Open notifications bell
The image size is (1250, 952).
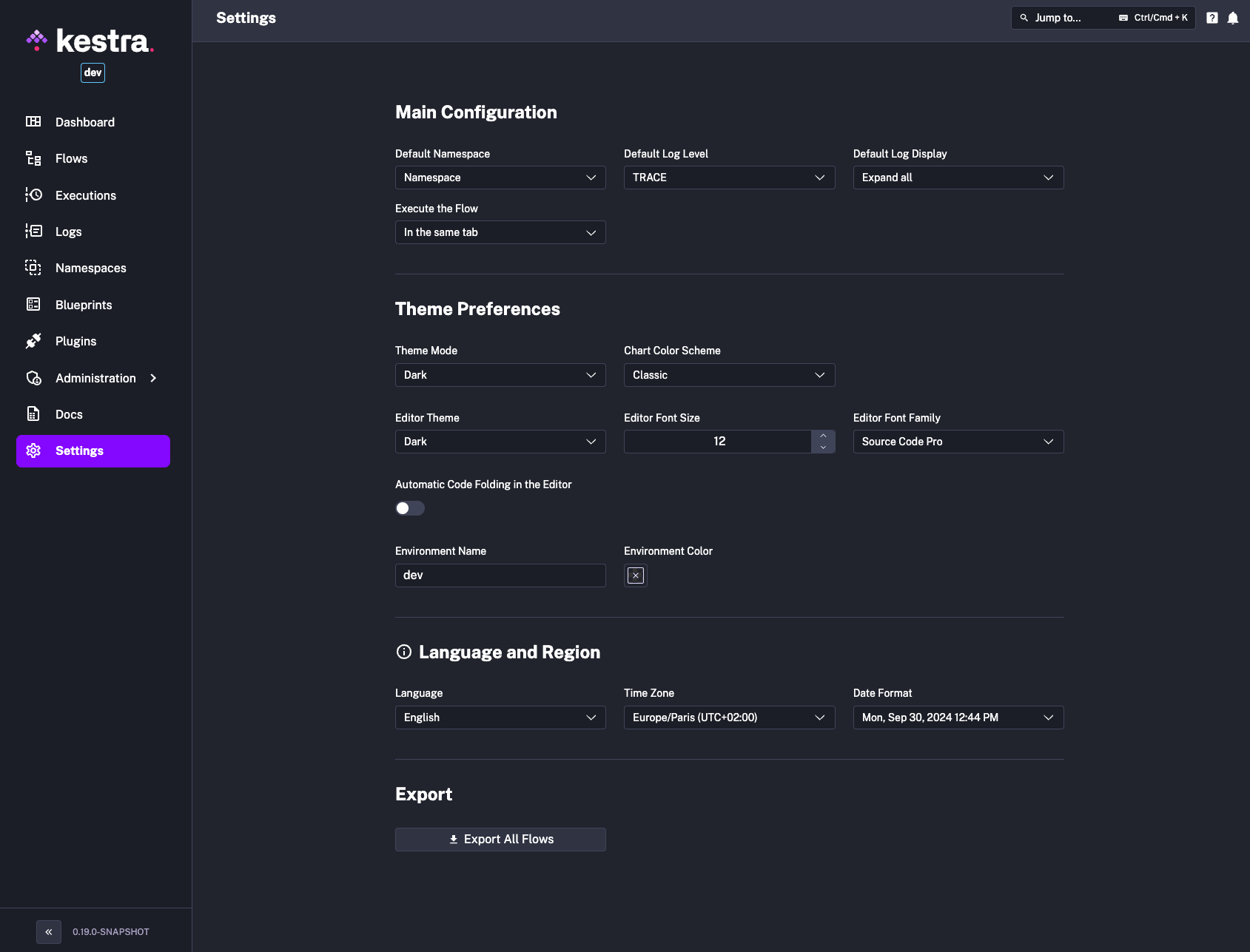click(x=1233, y=18)
